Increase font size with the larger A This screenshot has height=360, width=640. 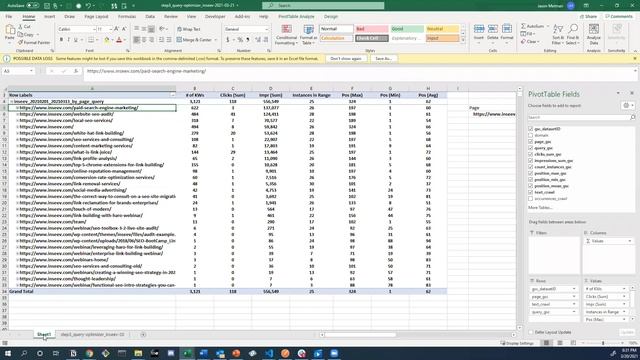coord(116,29)
